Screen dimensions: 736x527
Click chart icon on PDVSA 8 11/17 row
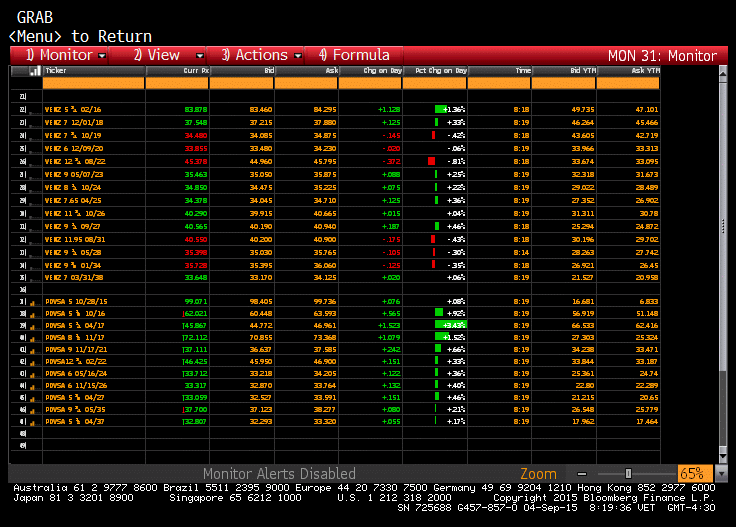(x=32, y=339)
